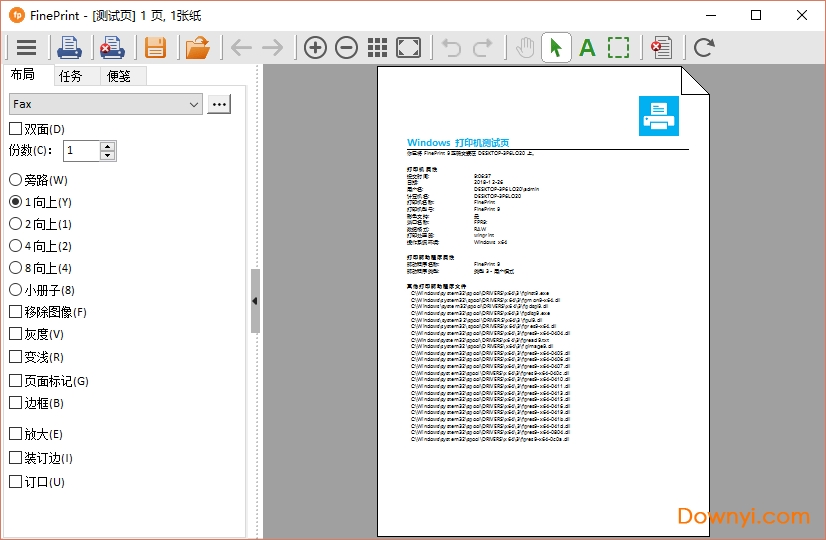Select the hand pan tool
This screenshot has width=826, height=540.
[525, 47]
